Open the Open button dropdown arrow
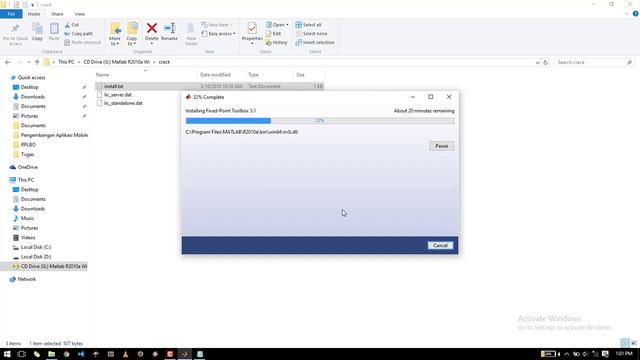This screenshot has height=360, width=640. (287, 25)
